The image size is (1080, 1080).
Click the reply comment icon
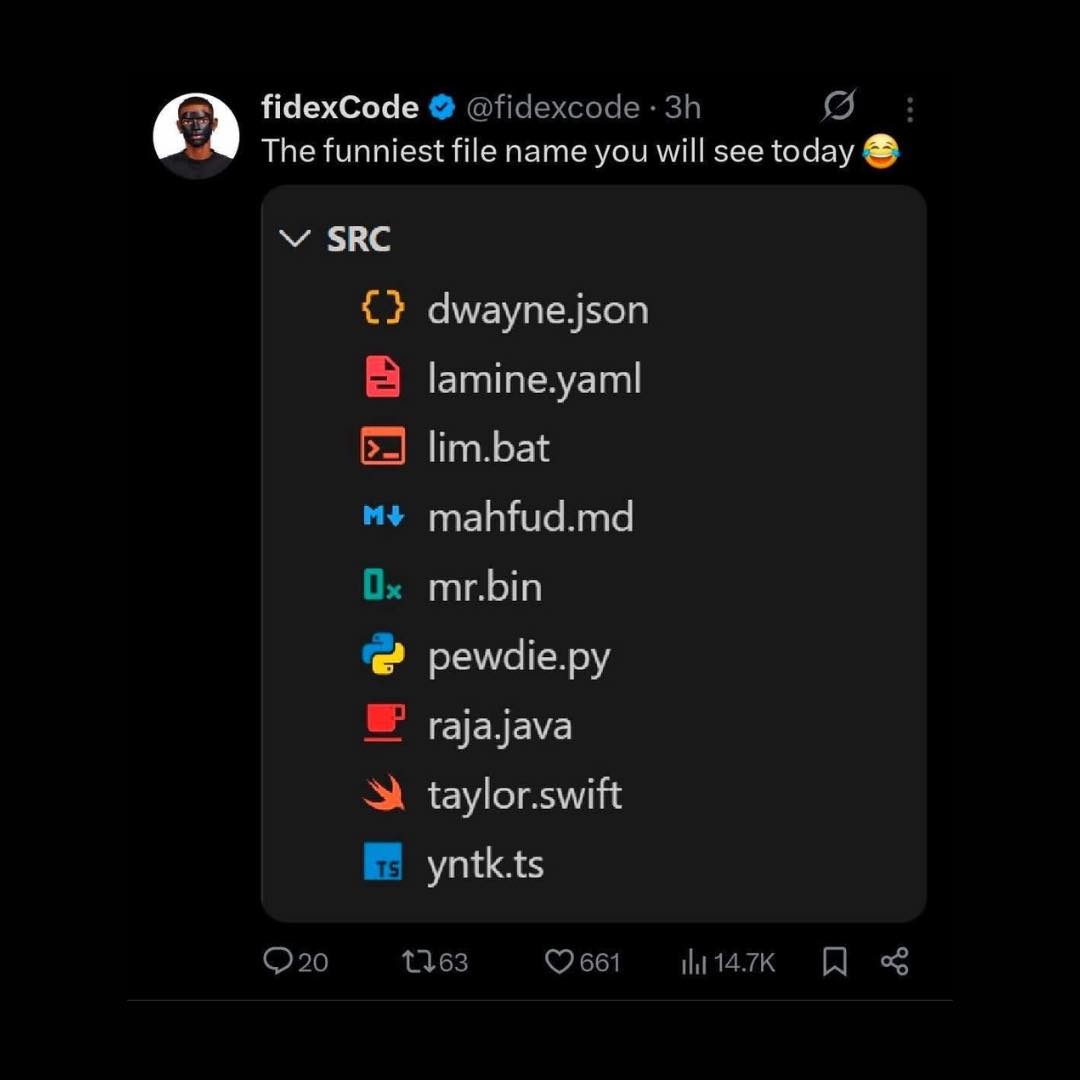pyautogui.click(x=276, y=961)
